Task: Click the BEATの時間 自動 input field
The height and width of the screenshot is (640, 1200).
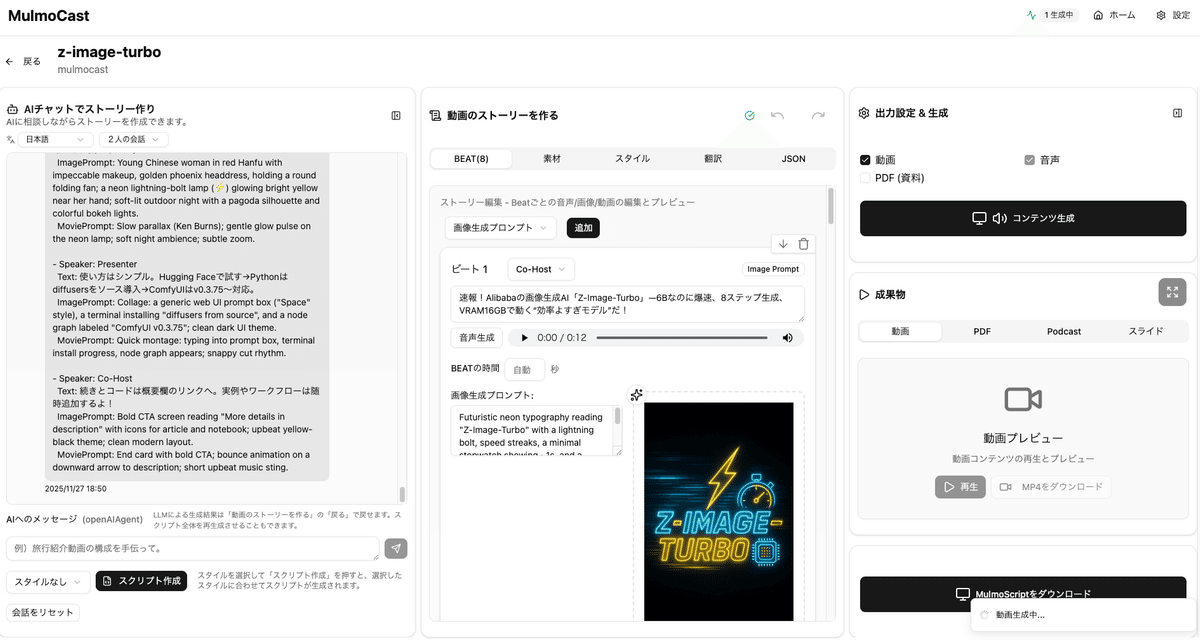Action: 525,369
